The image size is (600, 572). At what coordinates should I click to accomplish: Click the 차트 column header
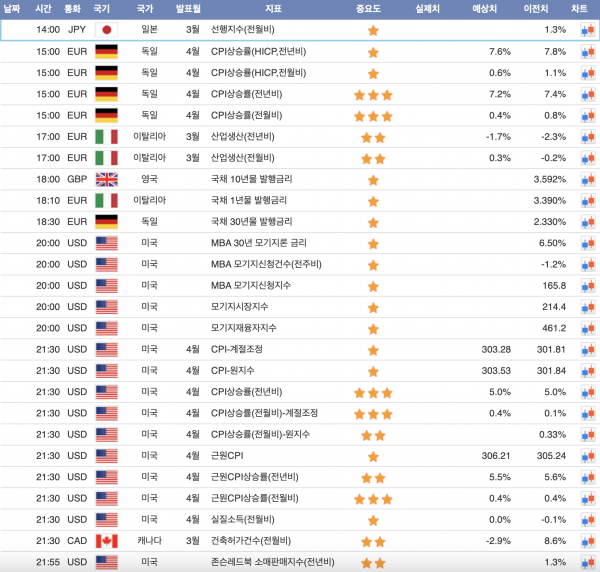pos(579,8)
